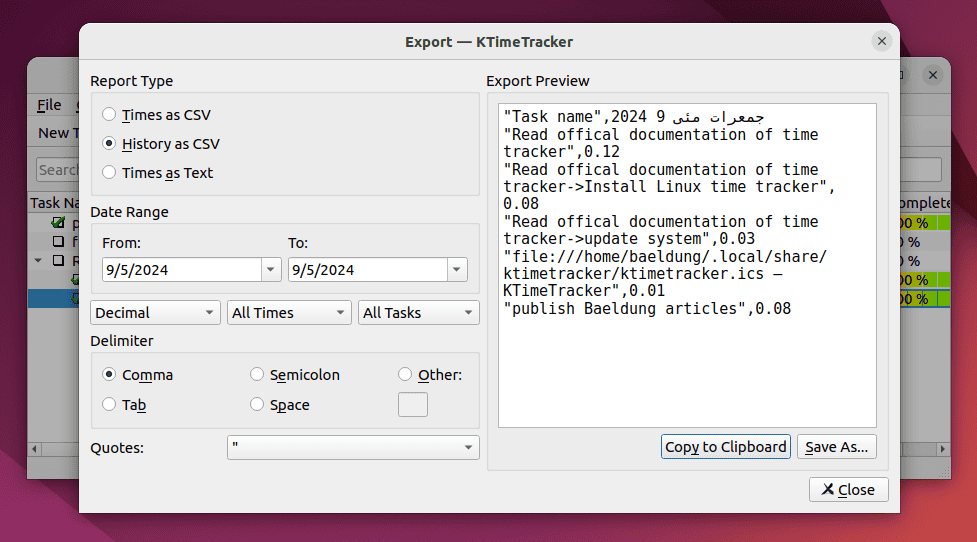
Task: Choose Times as Text report type
Action: click(x=158, y=173)
